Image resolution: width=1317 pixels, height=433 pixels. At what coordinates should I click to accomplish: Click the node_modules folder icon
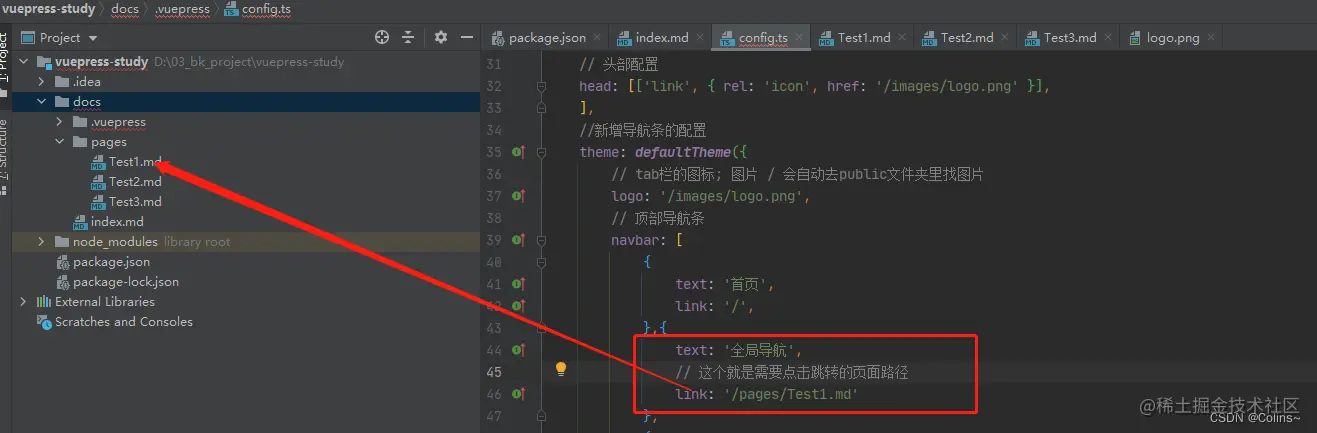62,242
